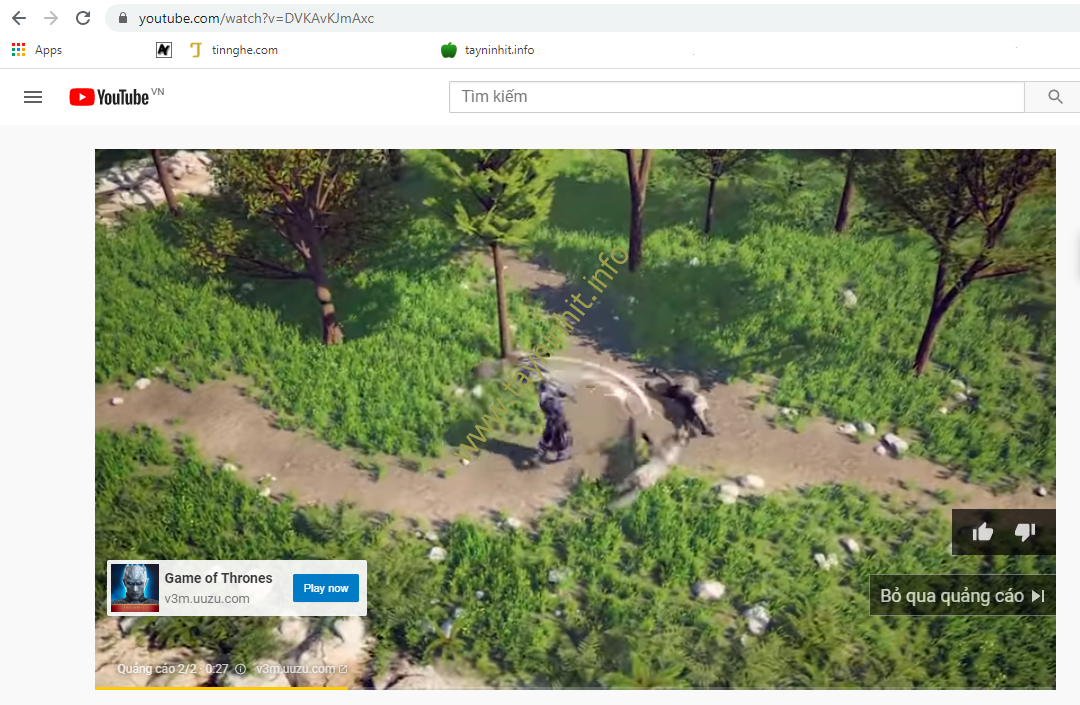The width and height of the screenshot is (1080, 705).
Task: Click the browser back arrow
Action: [19, 18]
